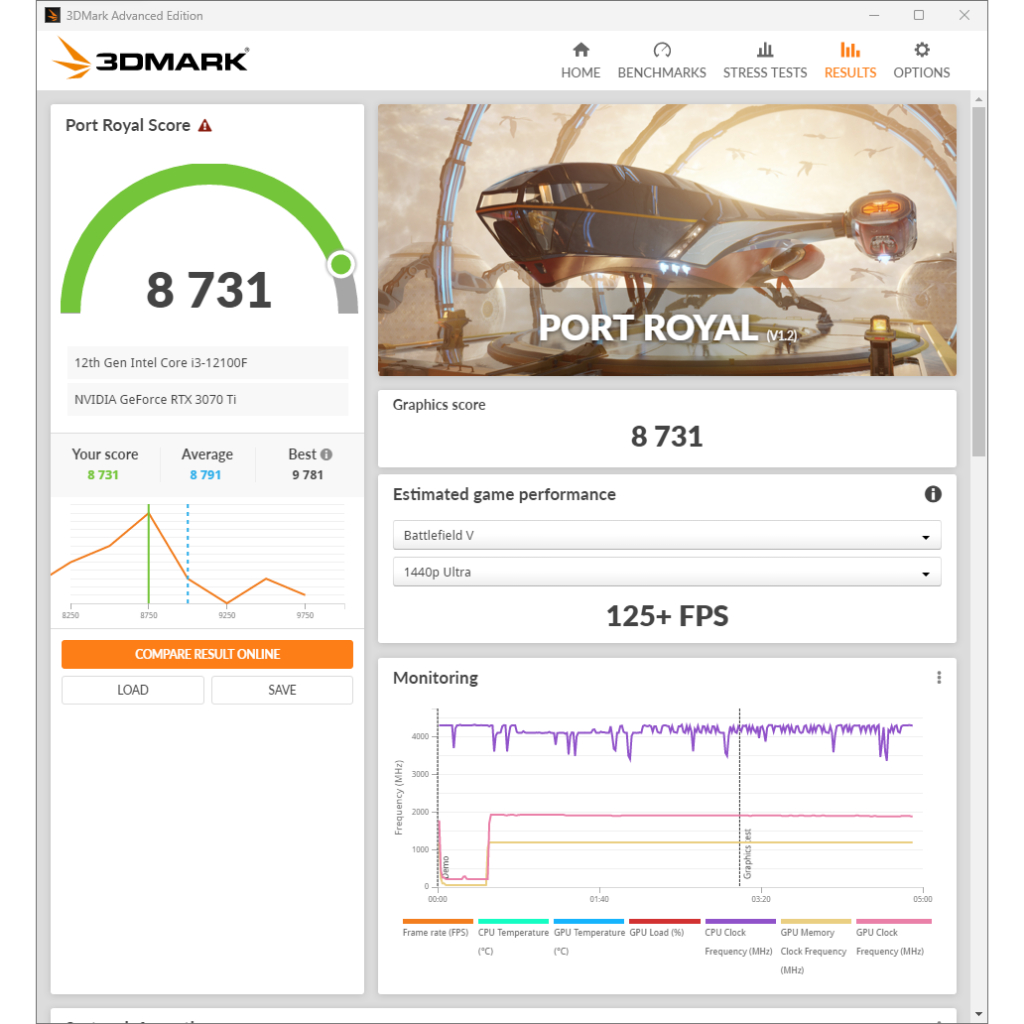Click the info icon next to Best
The height and width of the screenshot is (1024, 1024).
(327, 454)
